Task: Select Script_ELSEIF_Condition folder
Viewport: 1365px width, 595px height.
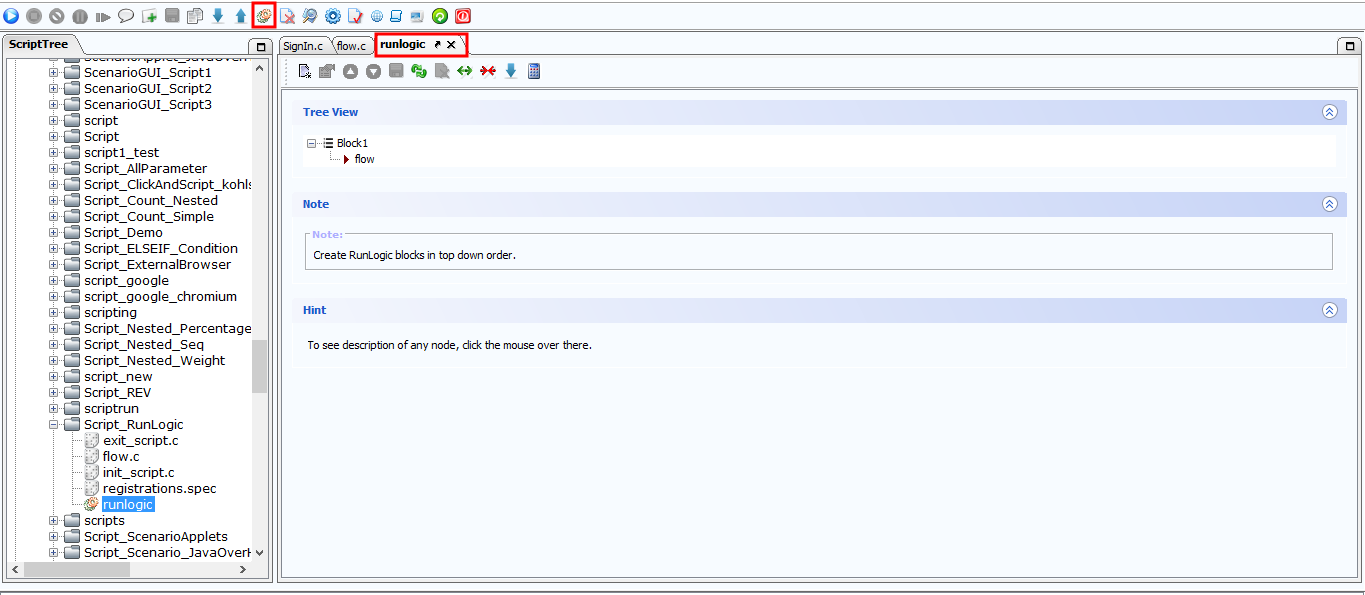Action: 161,249
